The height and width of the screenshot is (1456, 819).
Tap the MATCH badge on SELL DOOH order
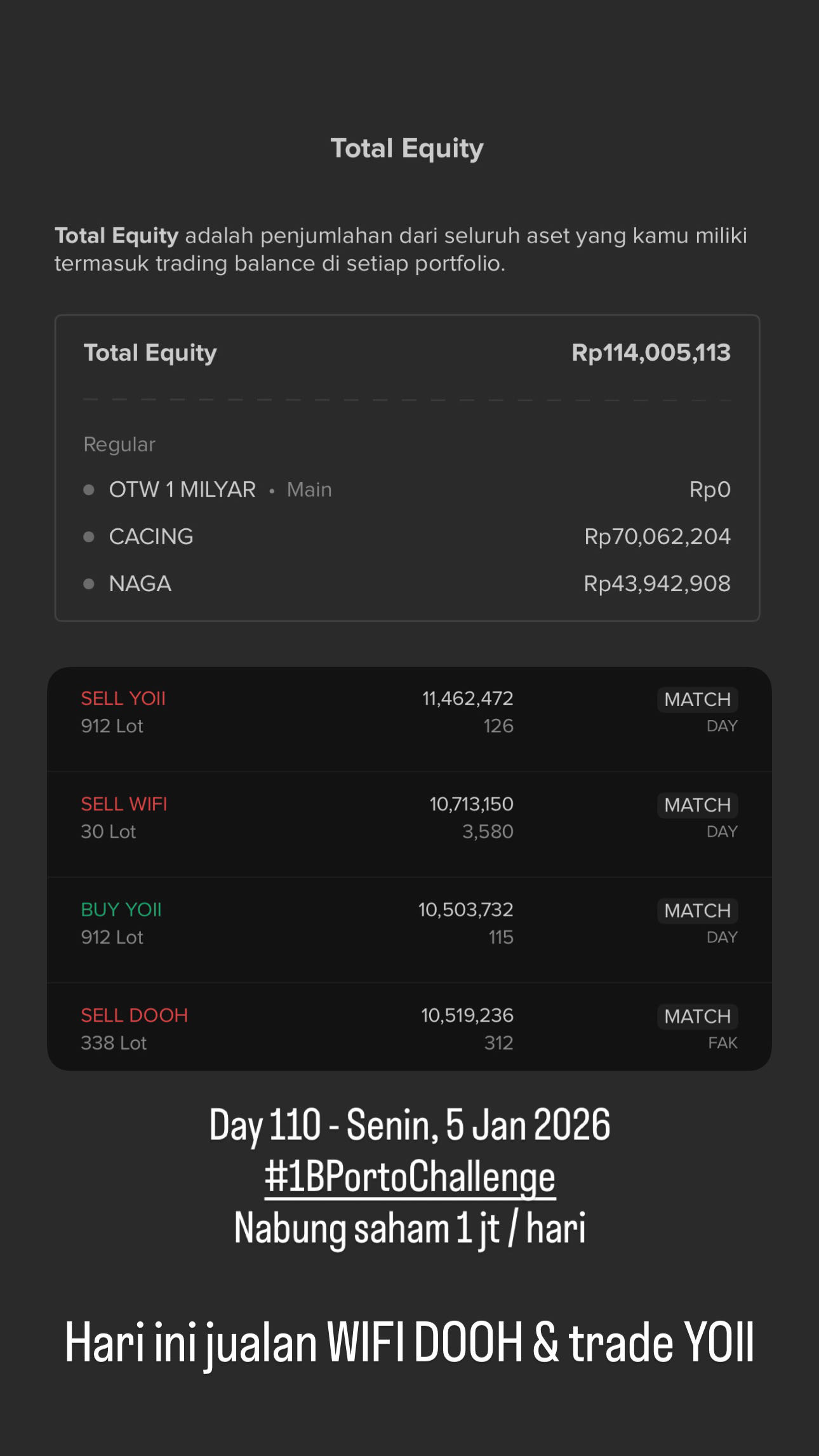point(697,1016)
